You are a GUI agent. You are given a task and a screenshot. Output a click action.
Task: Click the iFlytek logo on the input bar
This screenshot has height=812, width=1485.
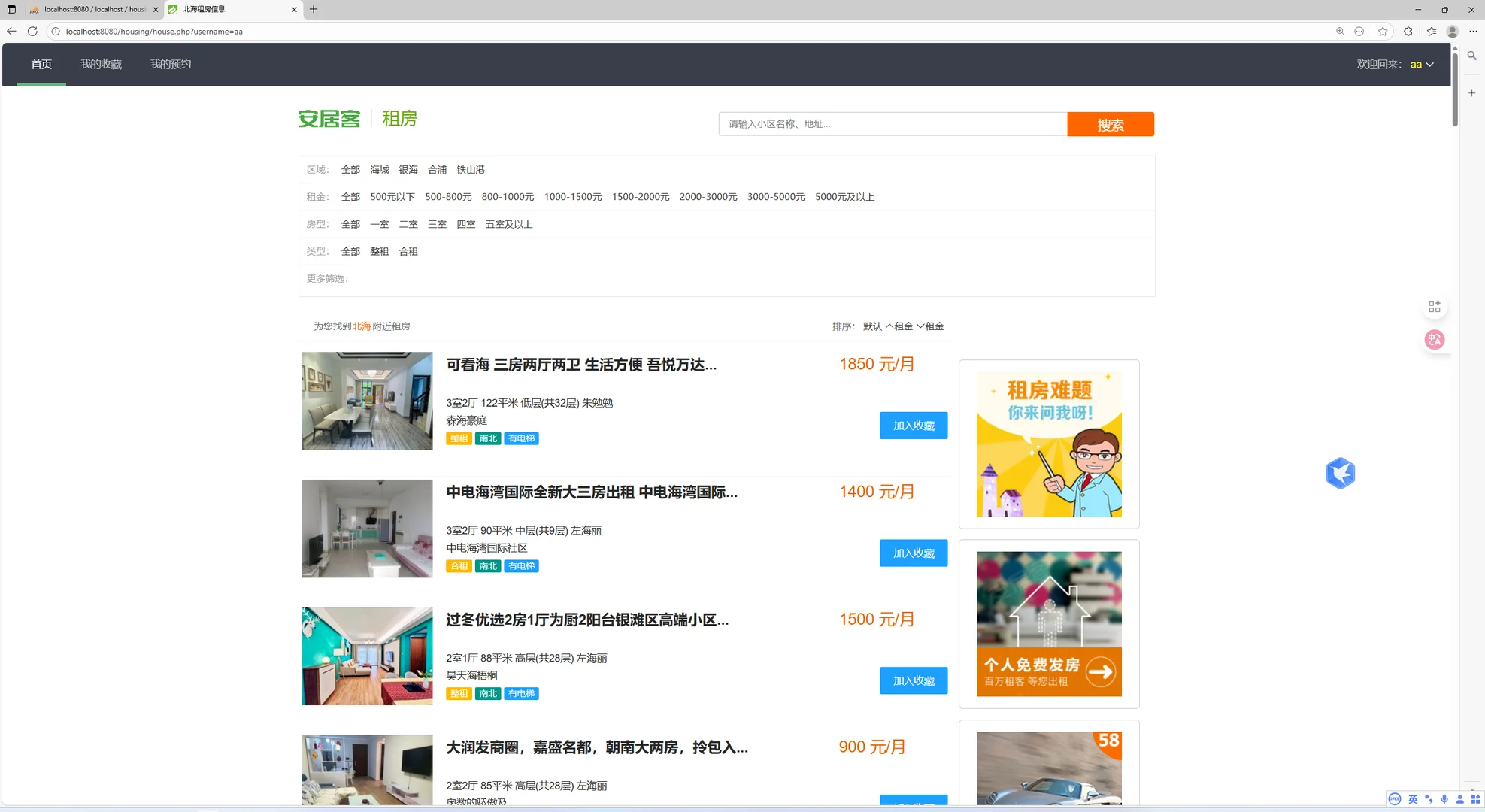click(x=1393, y=799)
